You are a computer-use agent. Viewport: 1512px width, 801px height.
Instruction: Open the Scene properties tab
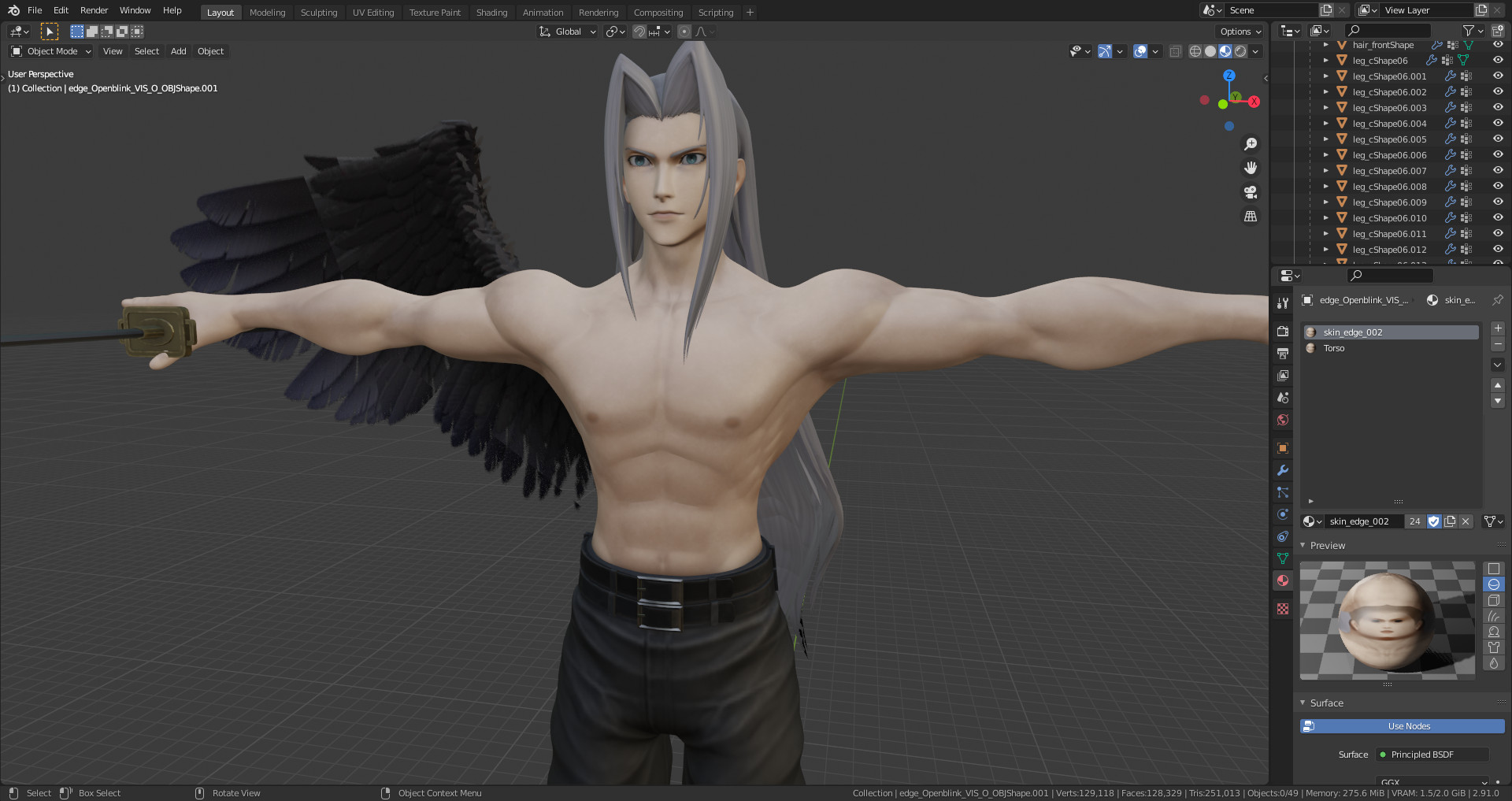coord(1283,398)
